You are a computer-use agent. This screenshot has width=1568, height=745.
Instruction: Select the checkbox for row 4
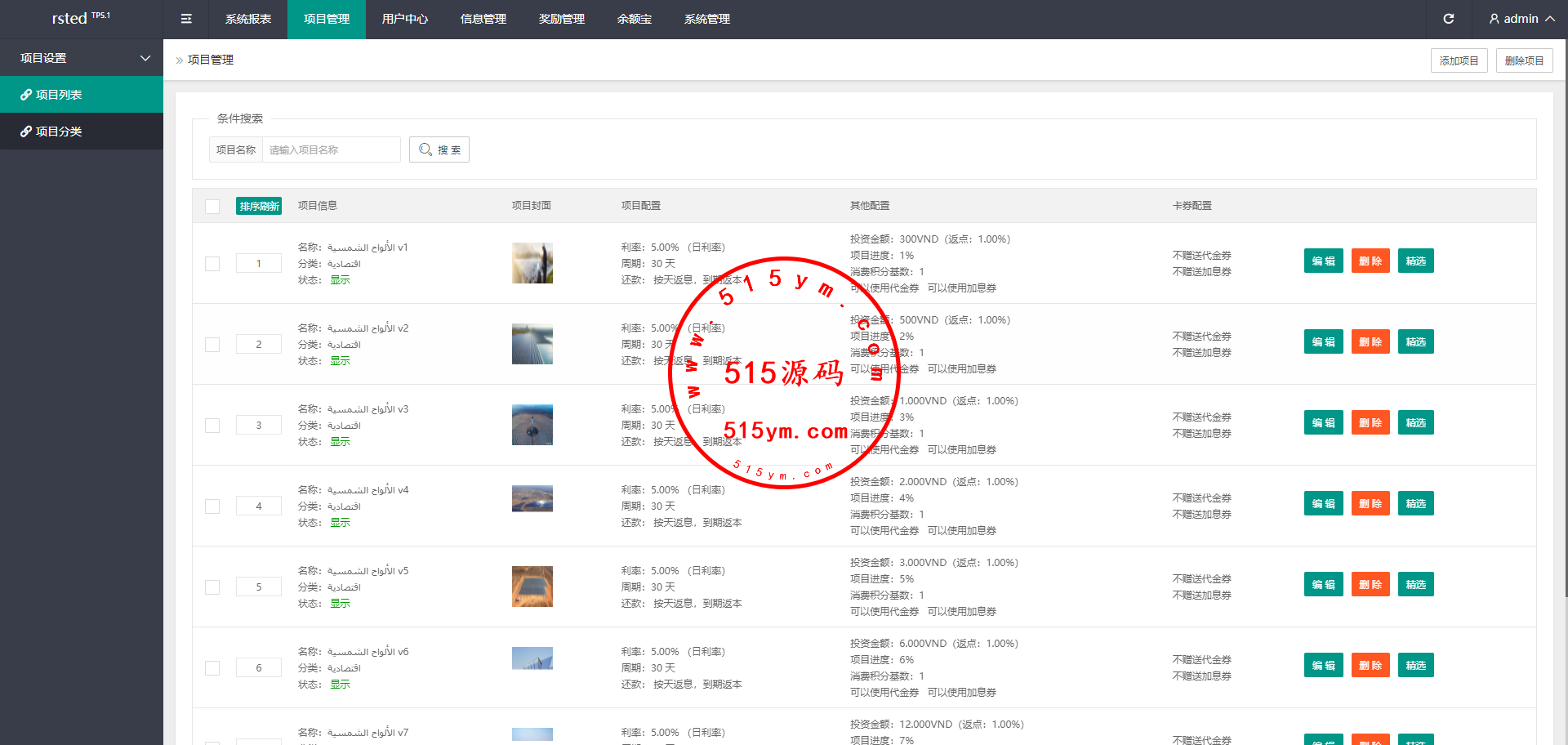tap(212, 506)
